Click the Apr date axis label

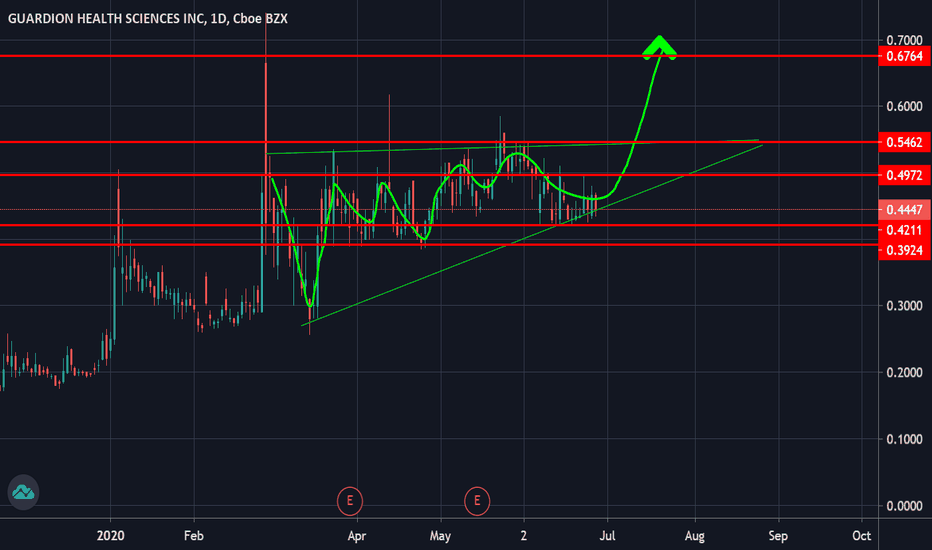357,536
